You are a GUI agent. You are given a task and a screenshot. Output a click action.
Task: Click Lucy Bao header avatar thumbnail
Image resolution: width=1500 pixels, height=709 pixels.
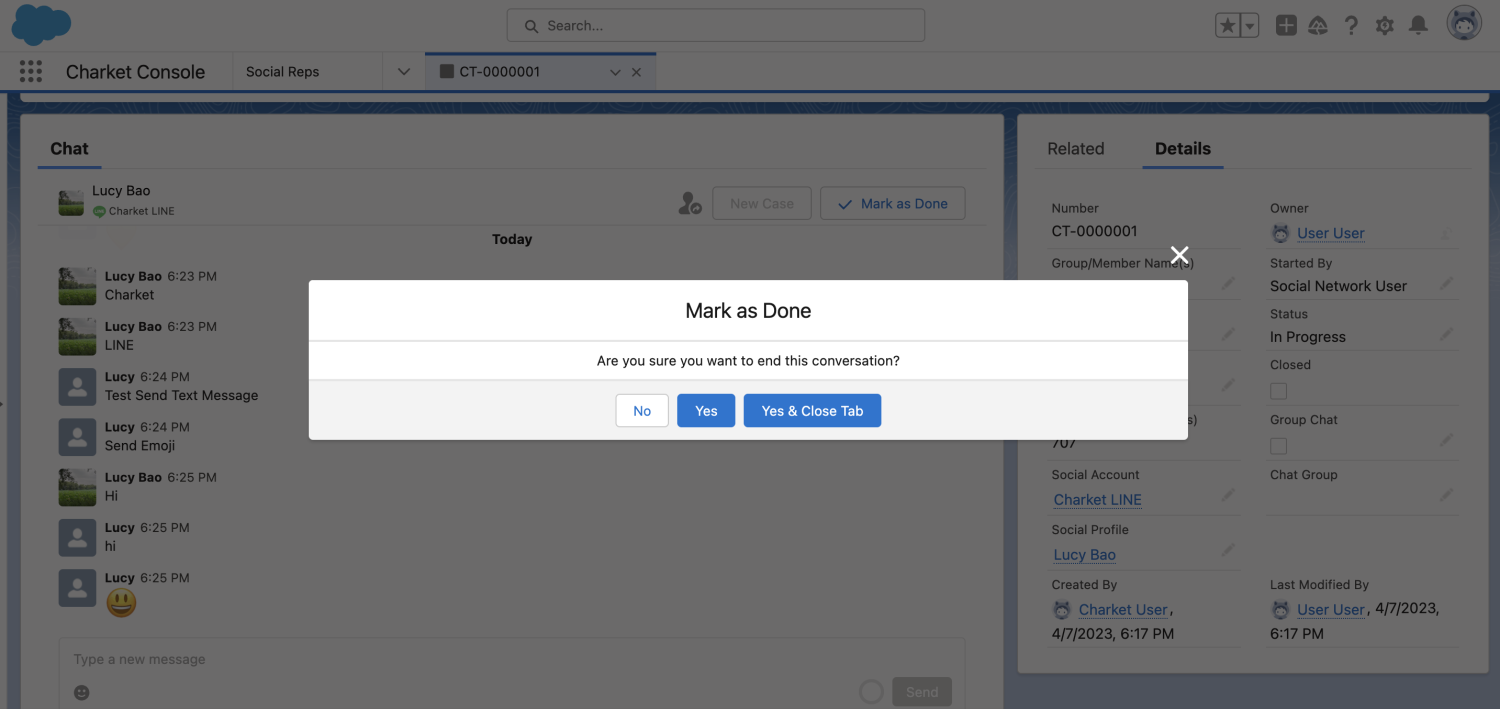(71, 202)
